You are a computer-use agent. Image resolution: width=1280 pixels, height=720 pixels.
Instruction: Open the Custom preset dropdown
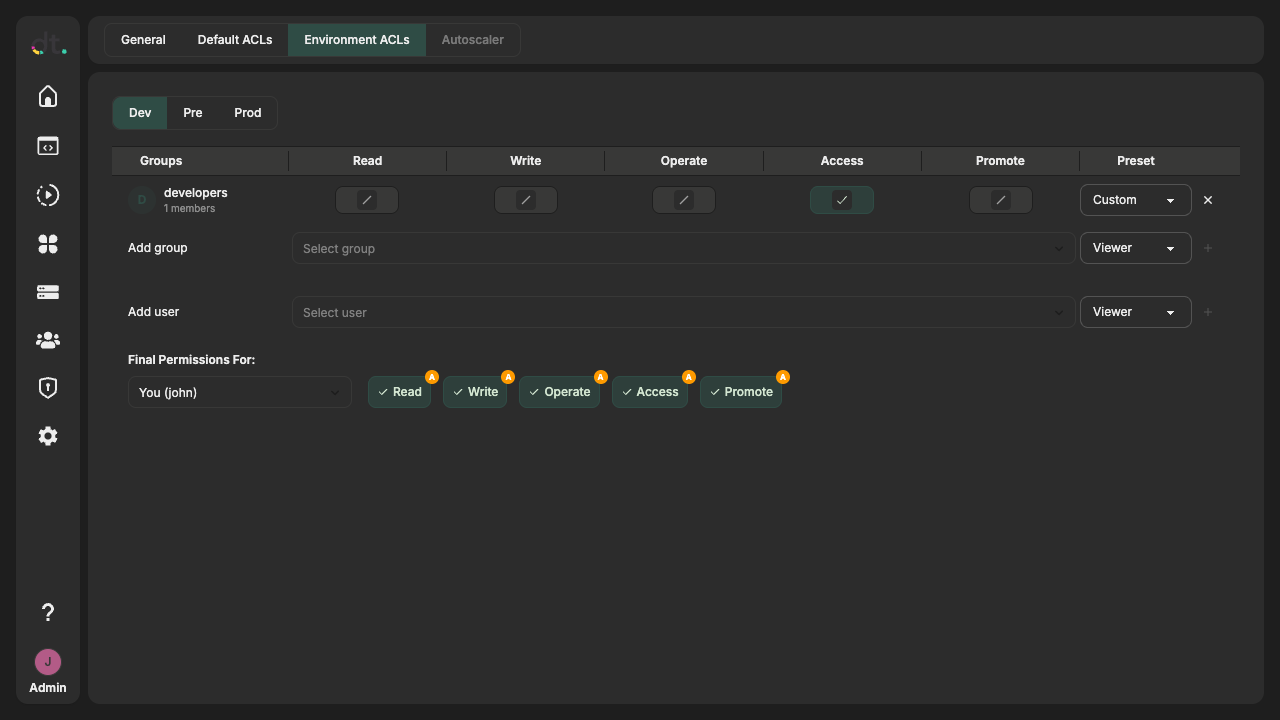pos(1135,200)
